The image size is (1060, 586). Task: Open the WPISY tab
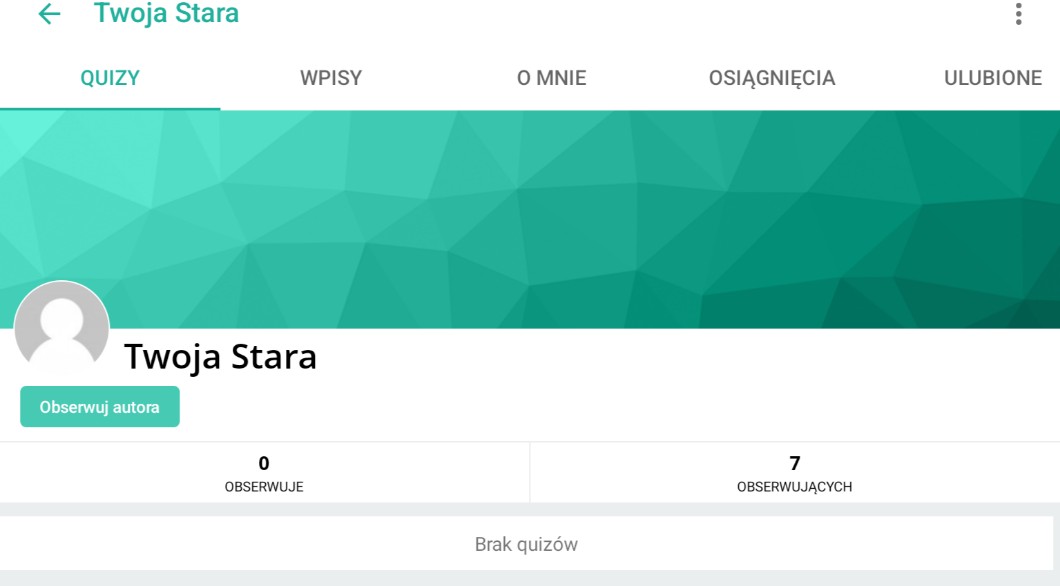point(331,78)
